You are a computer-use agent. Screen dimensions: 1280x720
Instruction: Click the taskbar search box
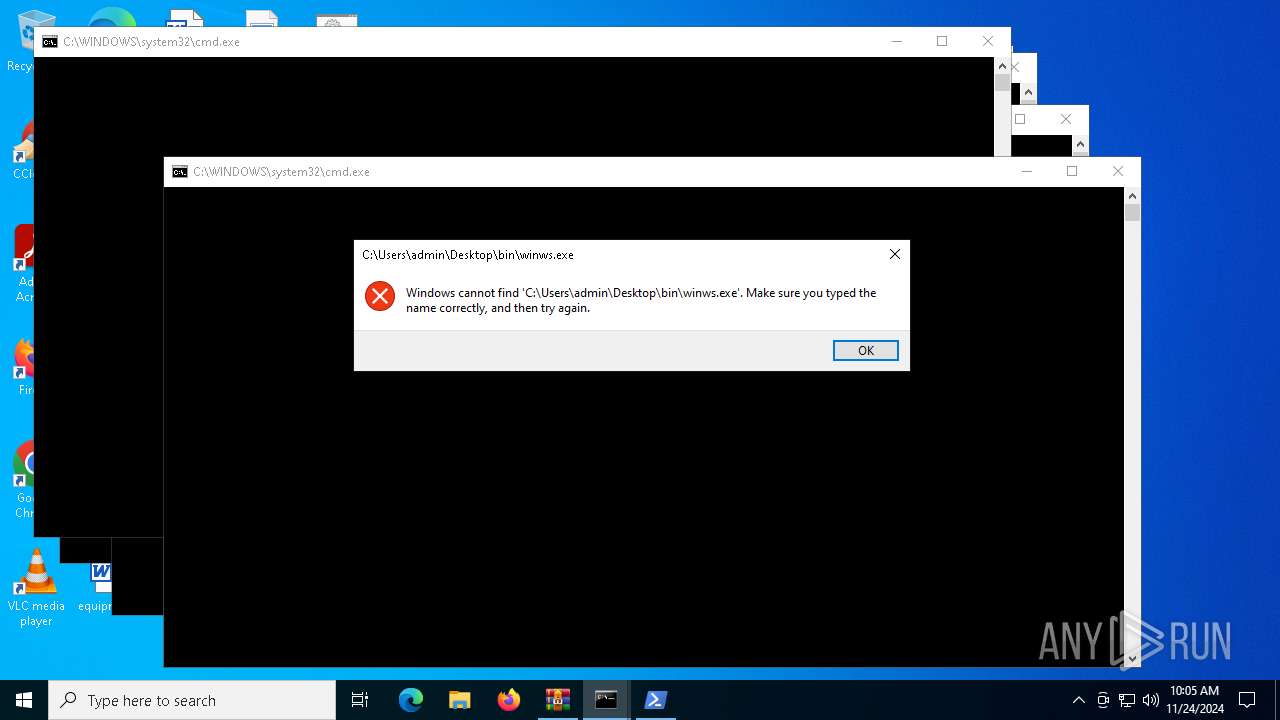[x=192, y=700]
